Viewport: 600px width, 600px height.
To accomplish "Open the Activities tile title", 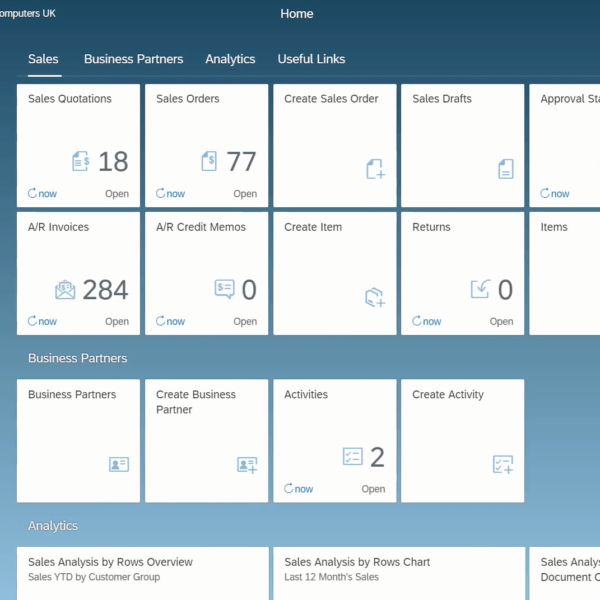I will [306, 395].
